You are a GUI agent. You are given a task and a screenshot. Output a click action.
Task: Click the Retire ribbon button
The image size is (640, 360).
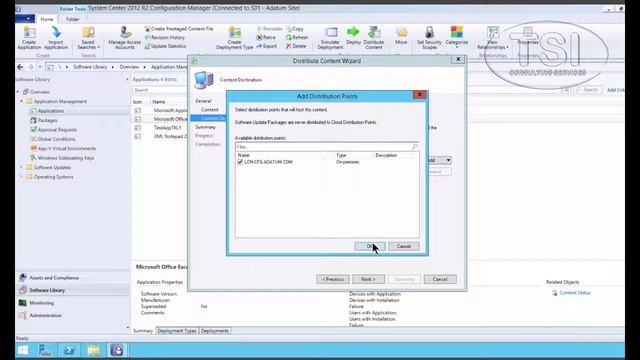pos(266,38)
